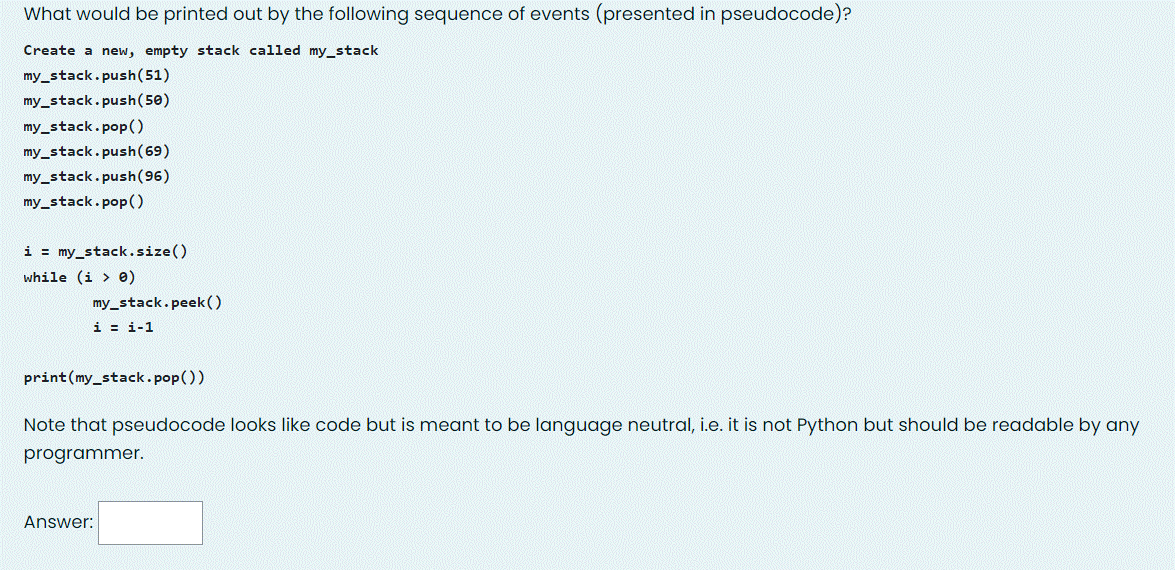The image size is (1175, 570).
Task: Click '(presented in pseudocode)?' in the question
Action: click(x=723, y=16)
